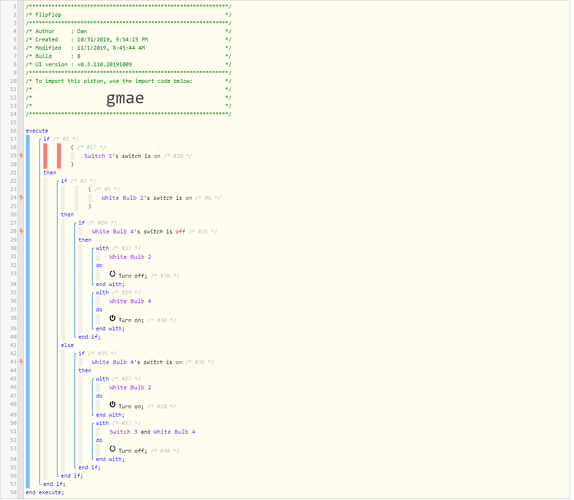
Task: Click lightning icon beside Bulb 4 off condition
Action: 22,231
